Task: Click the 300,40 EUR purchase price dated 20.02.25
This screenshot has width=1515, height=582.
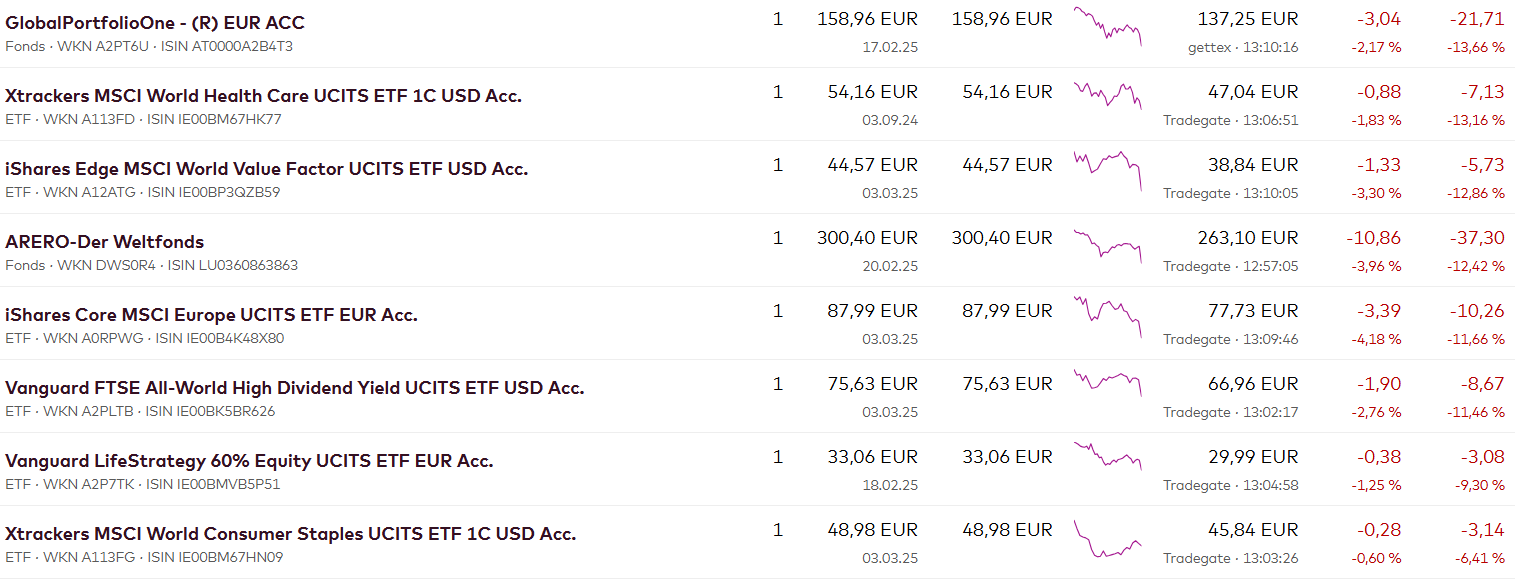Action: pos(868,238)
